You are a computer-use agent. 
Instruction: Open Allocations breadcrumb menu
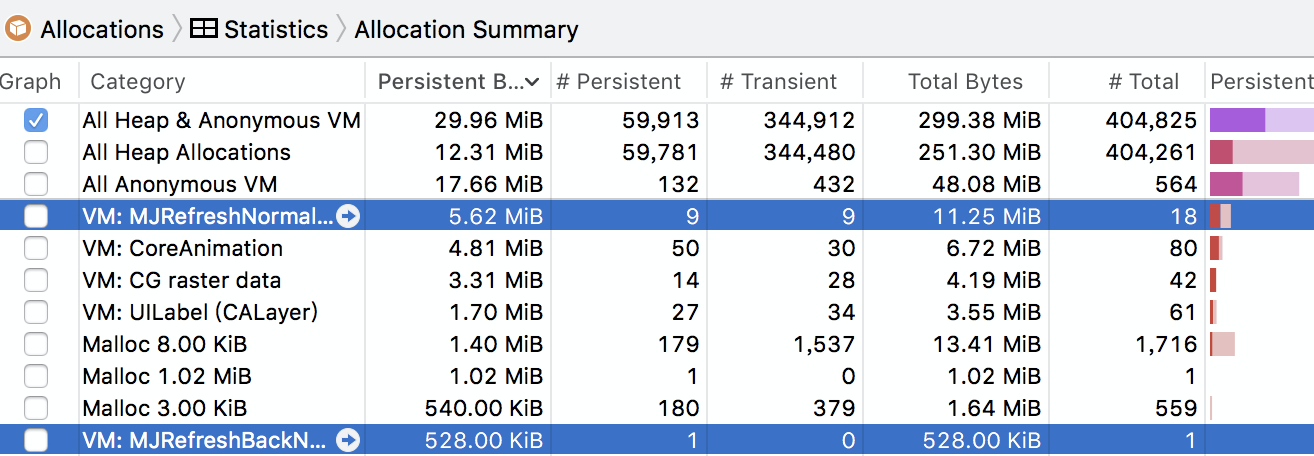point(101,29)
